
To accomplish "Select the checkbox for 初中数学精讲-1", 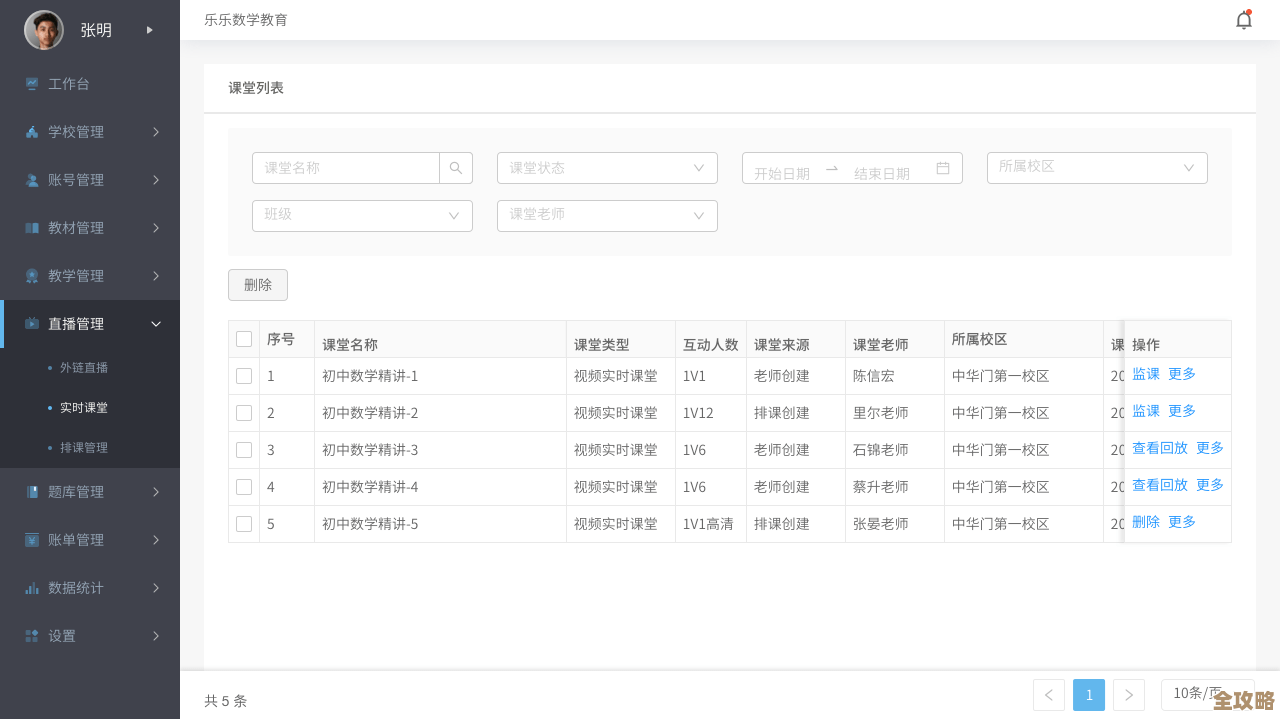I will [x=244, y=376].
